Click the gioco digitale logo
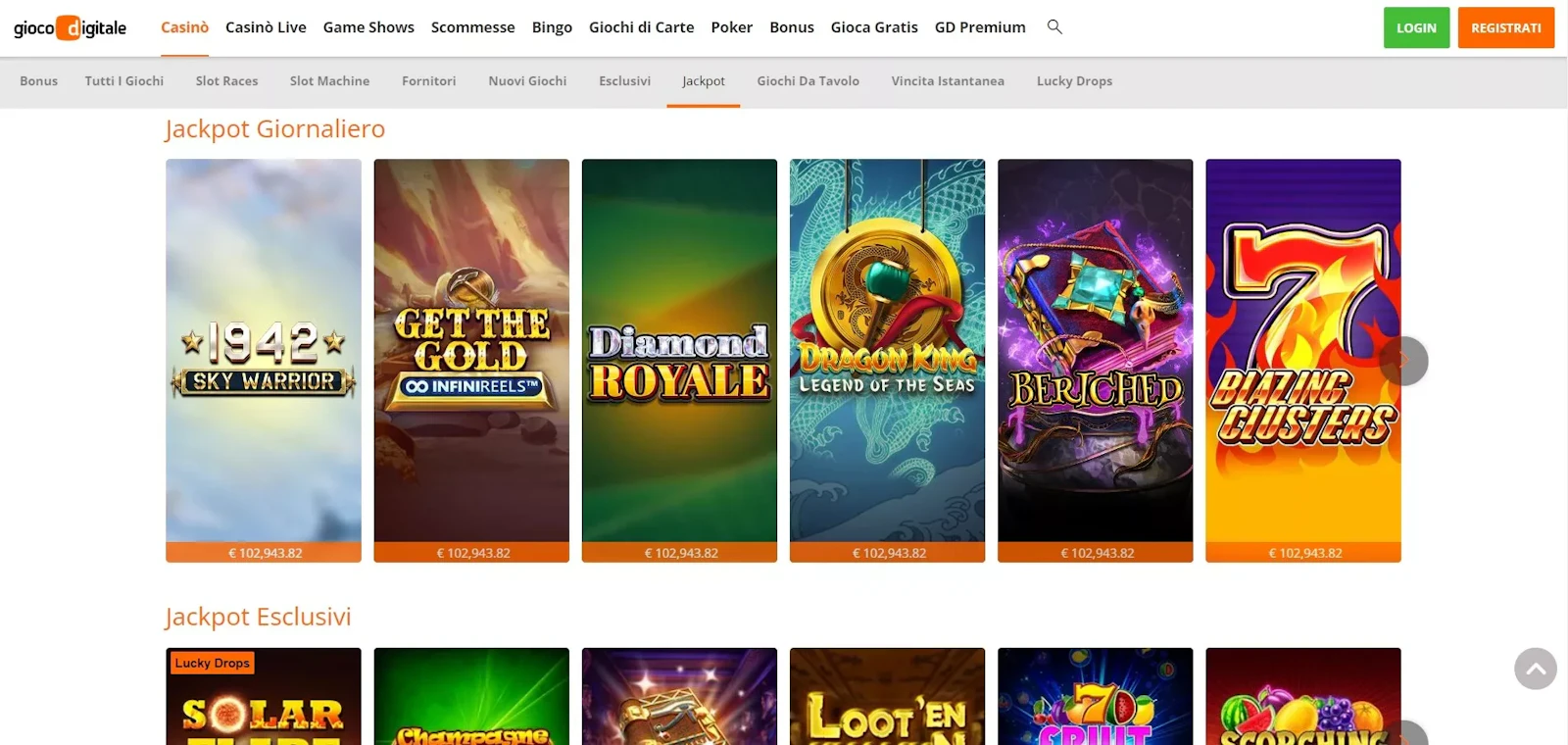Screen dimensions: 1568x745 pos(70,27)
